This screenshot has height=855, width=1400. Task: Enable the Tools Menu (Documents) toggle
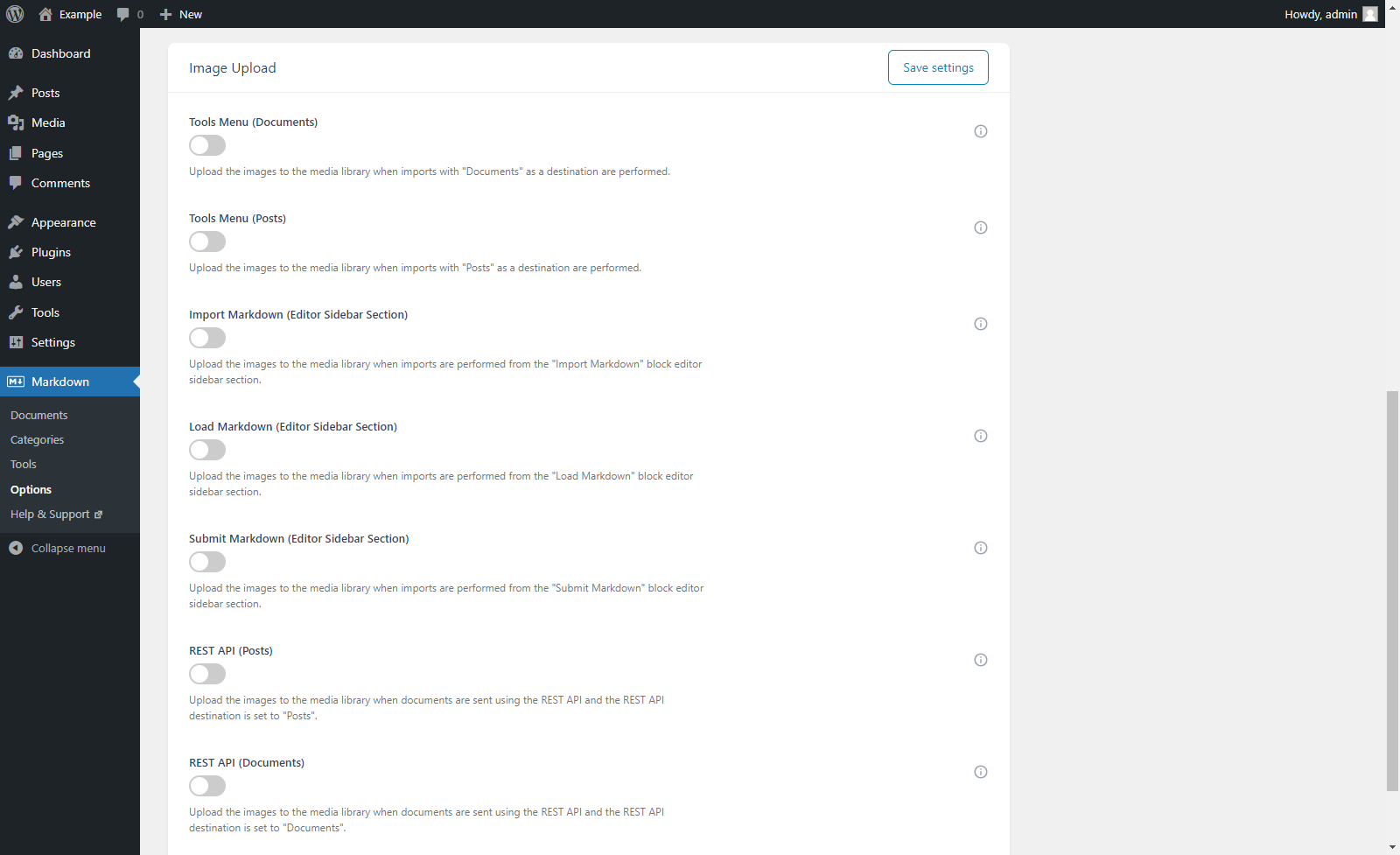207,145
